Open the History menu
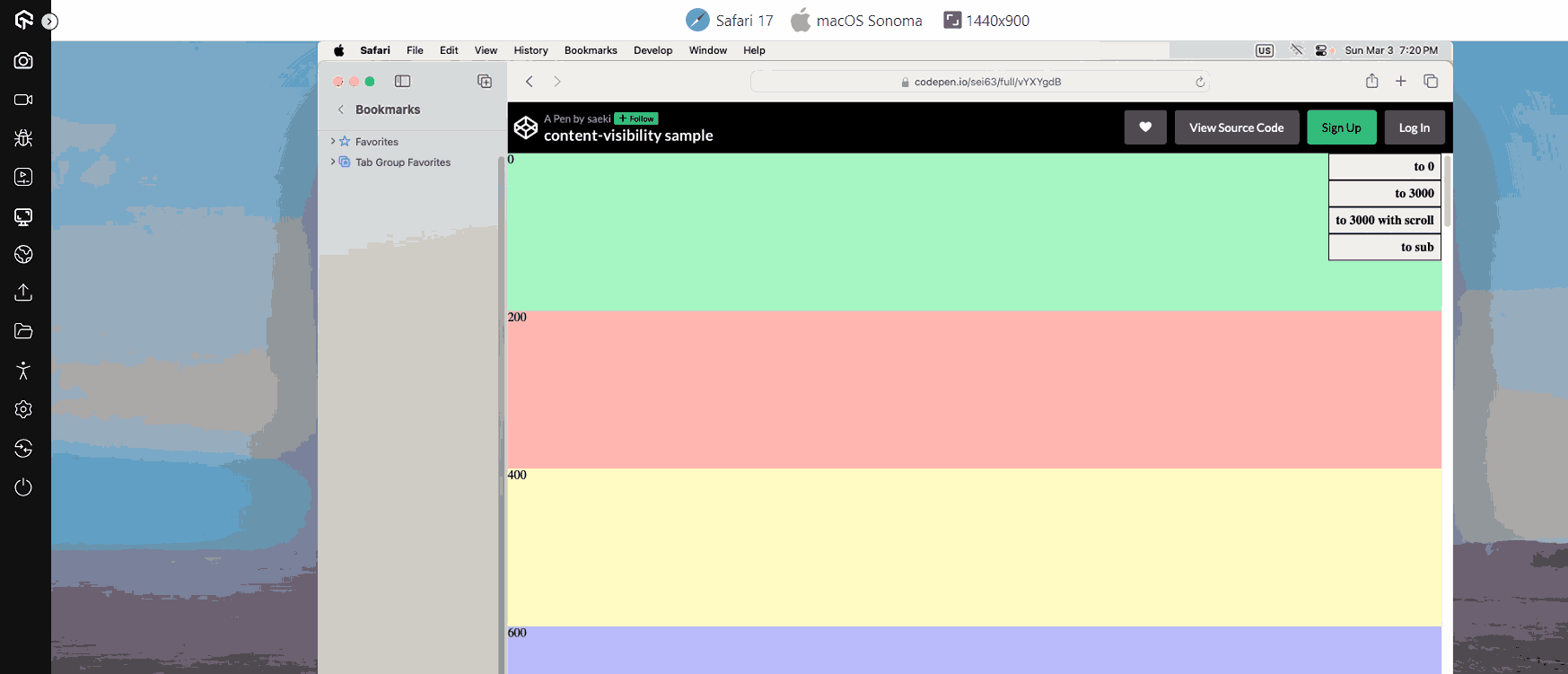Image resolution: width=1568 pixels, height=674 pixels. point(530,51)
